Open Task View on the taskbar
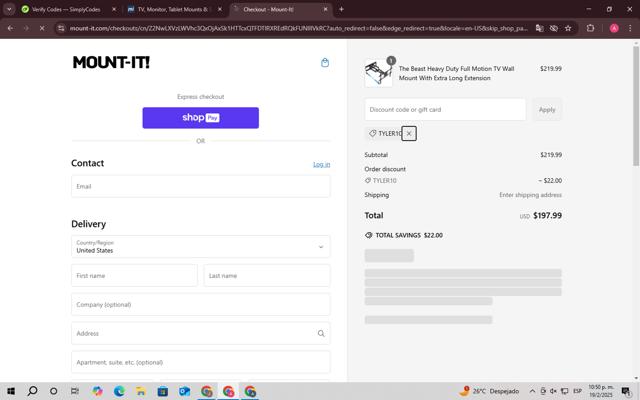The image size is (640, 400). coord(75,391)
